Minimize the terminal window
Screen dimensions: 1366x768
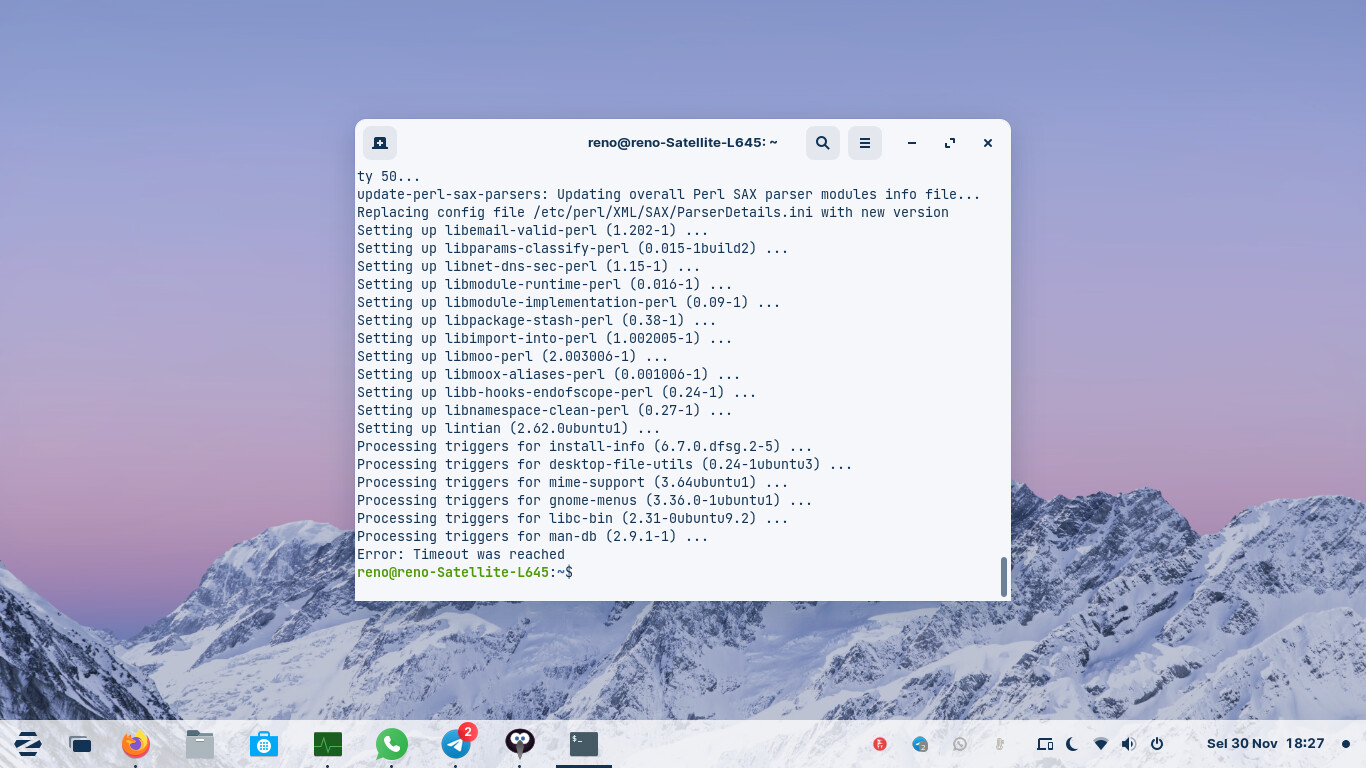coord(912,143)
